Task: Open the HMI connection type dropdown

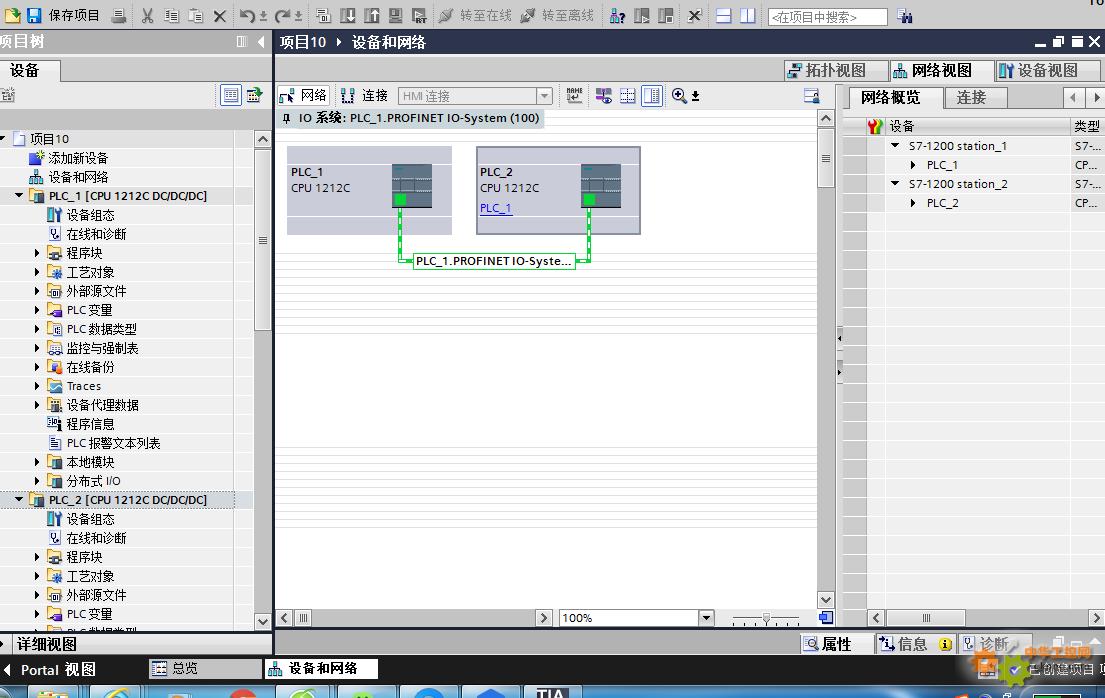Action: pos(544,96)
